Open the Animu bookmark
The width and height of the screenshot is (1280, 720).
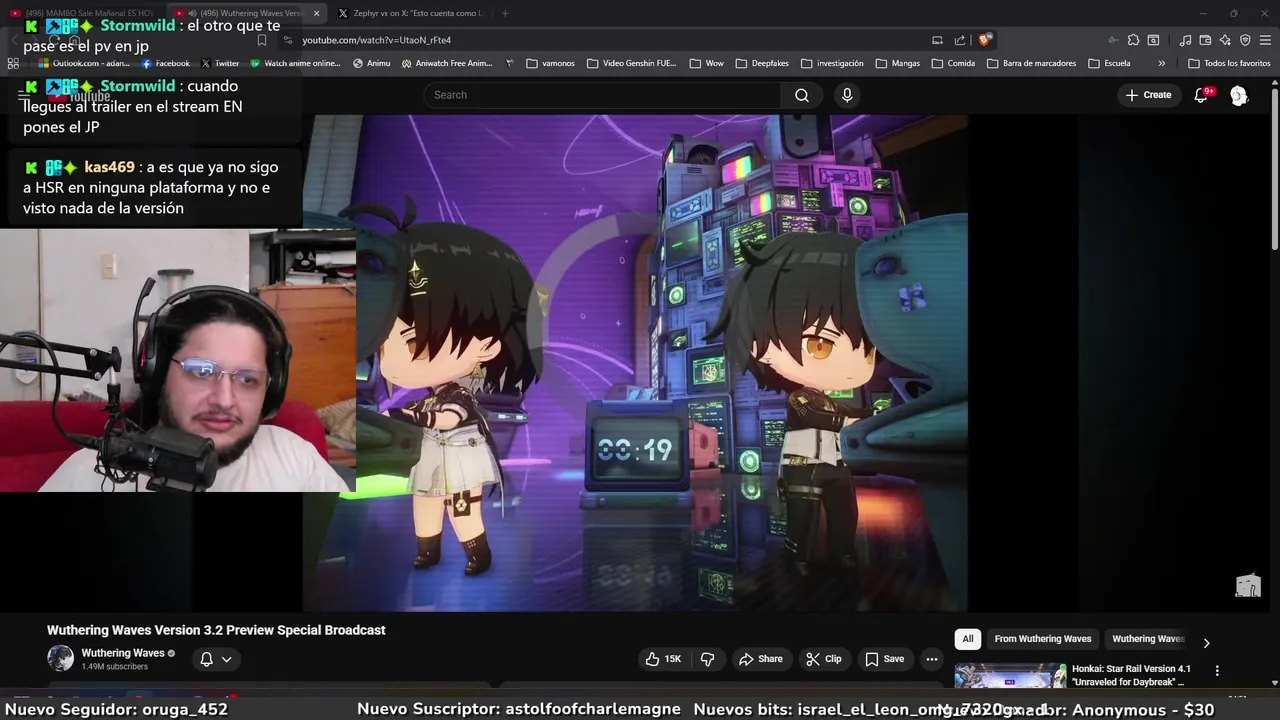point(371,63)
